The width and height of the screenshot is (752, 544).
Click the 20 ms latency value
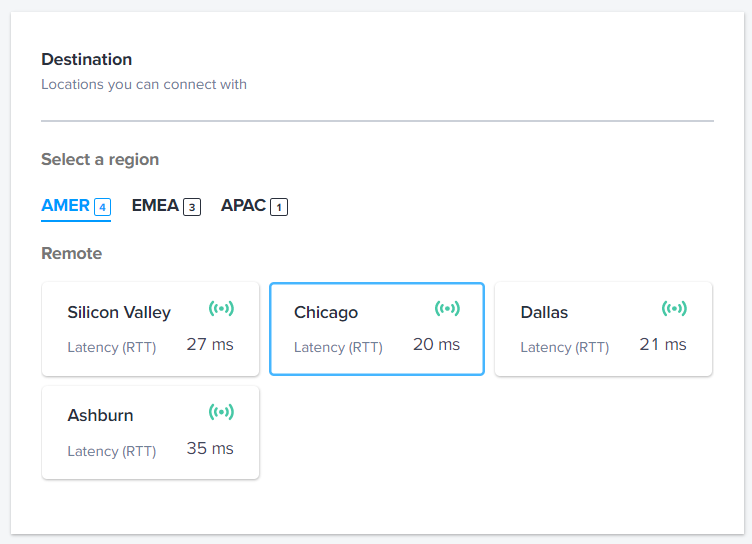[x=436, y=344]
